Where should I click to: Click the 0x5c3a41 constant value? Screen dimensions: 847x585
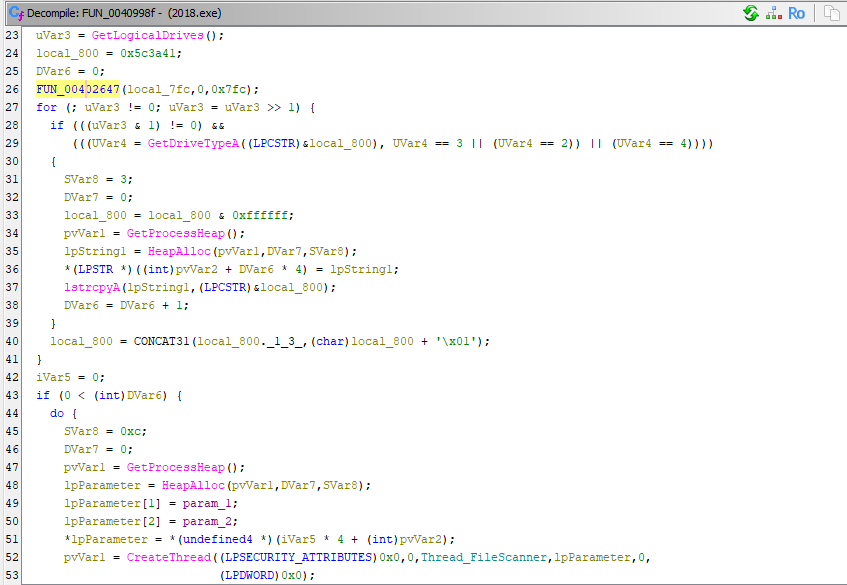[x=142, y=53]
